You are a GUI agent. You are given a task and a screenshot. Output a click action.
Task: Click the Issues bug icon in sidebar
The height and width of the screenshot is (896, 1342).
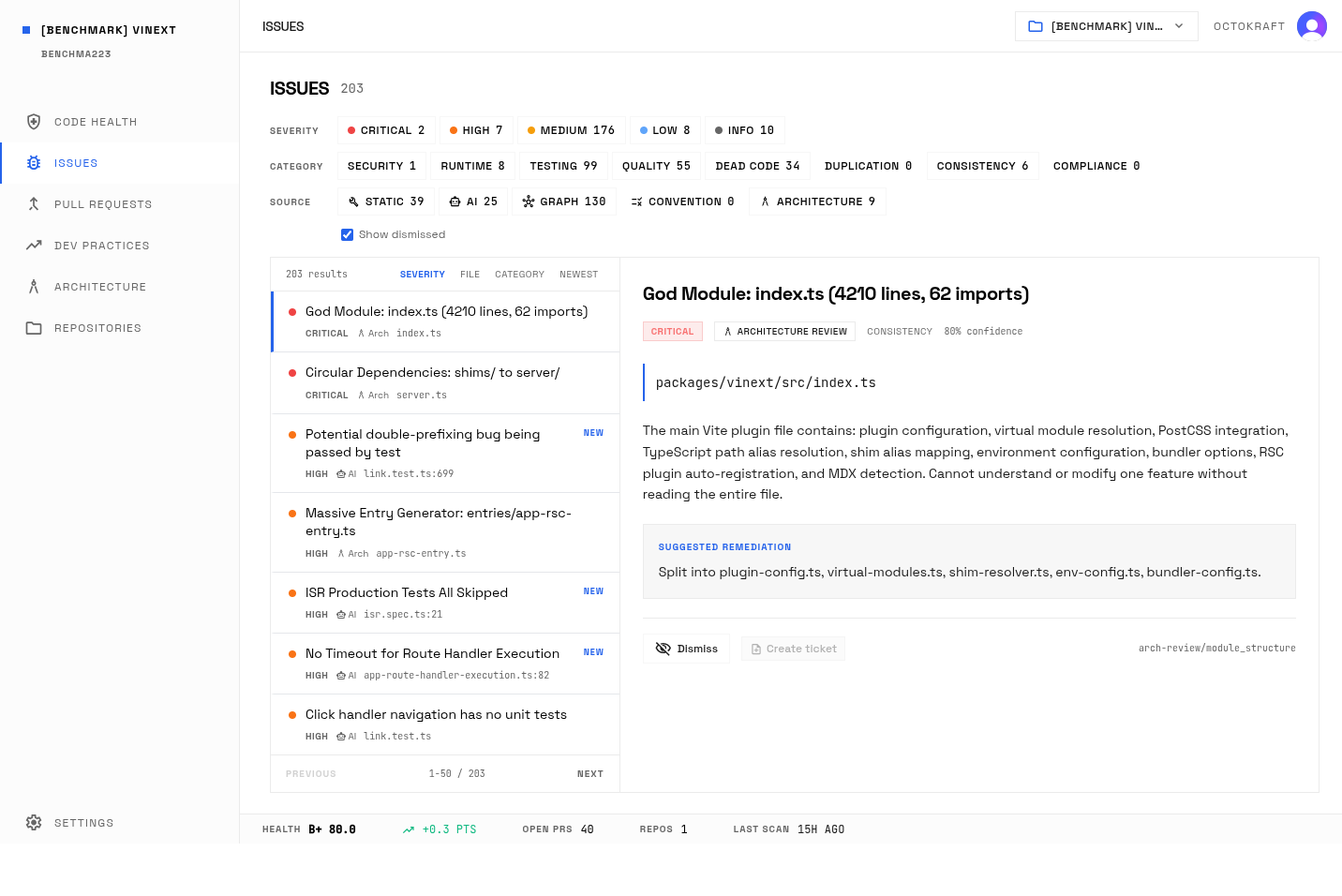tap(34, 163)
